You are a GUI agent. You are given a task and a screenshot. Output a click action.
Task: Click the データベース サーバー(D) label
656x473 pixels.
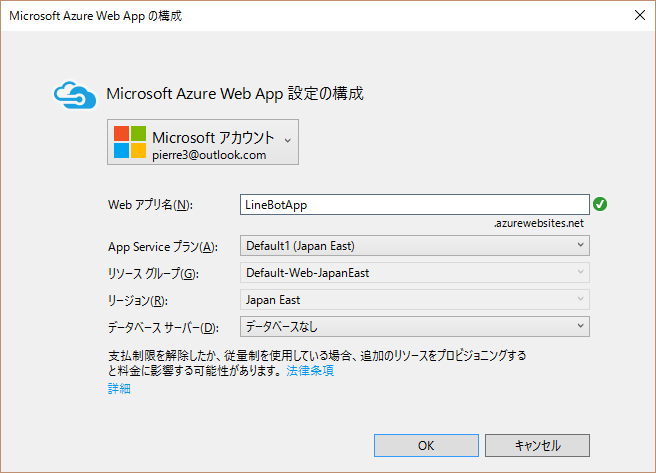[x=163, y=327]
